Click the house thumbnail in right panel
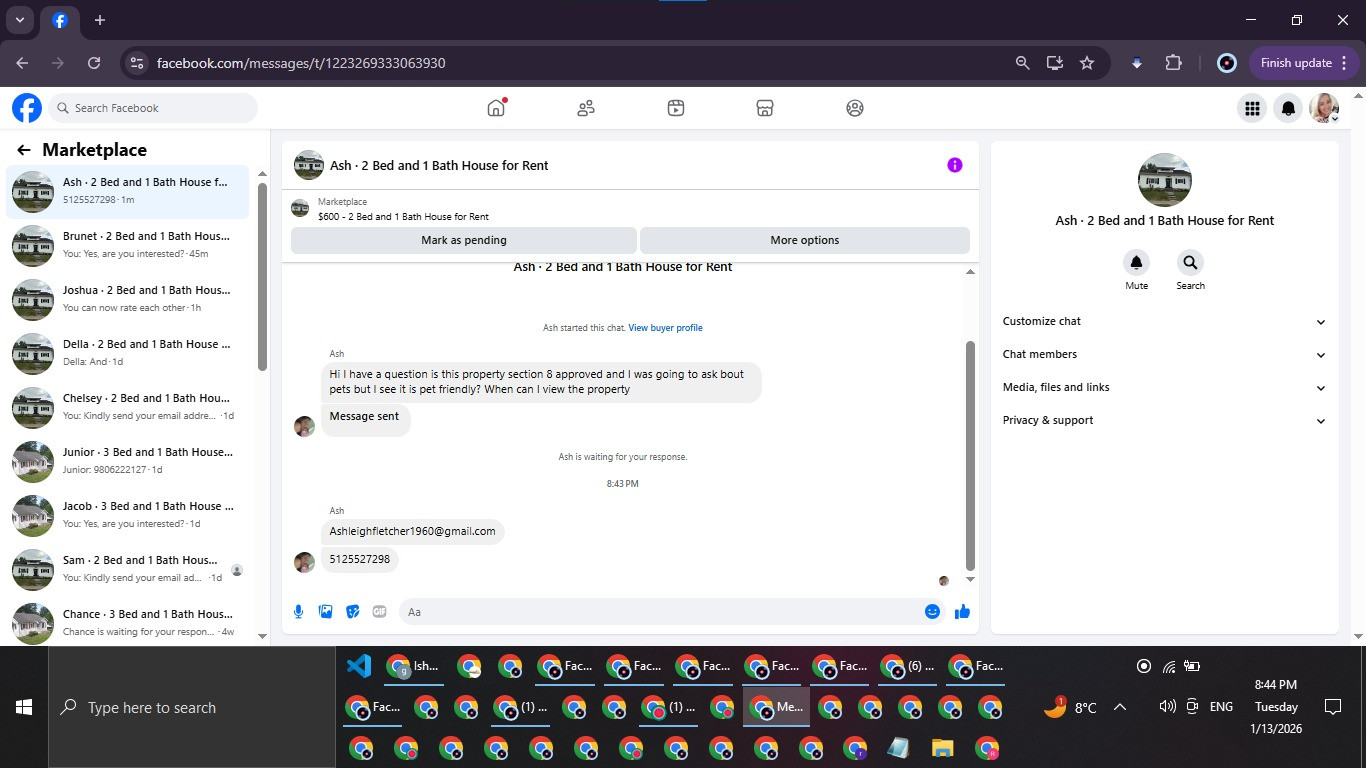 click(x=1164, y=180)
